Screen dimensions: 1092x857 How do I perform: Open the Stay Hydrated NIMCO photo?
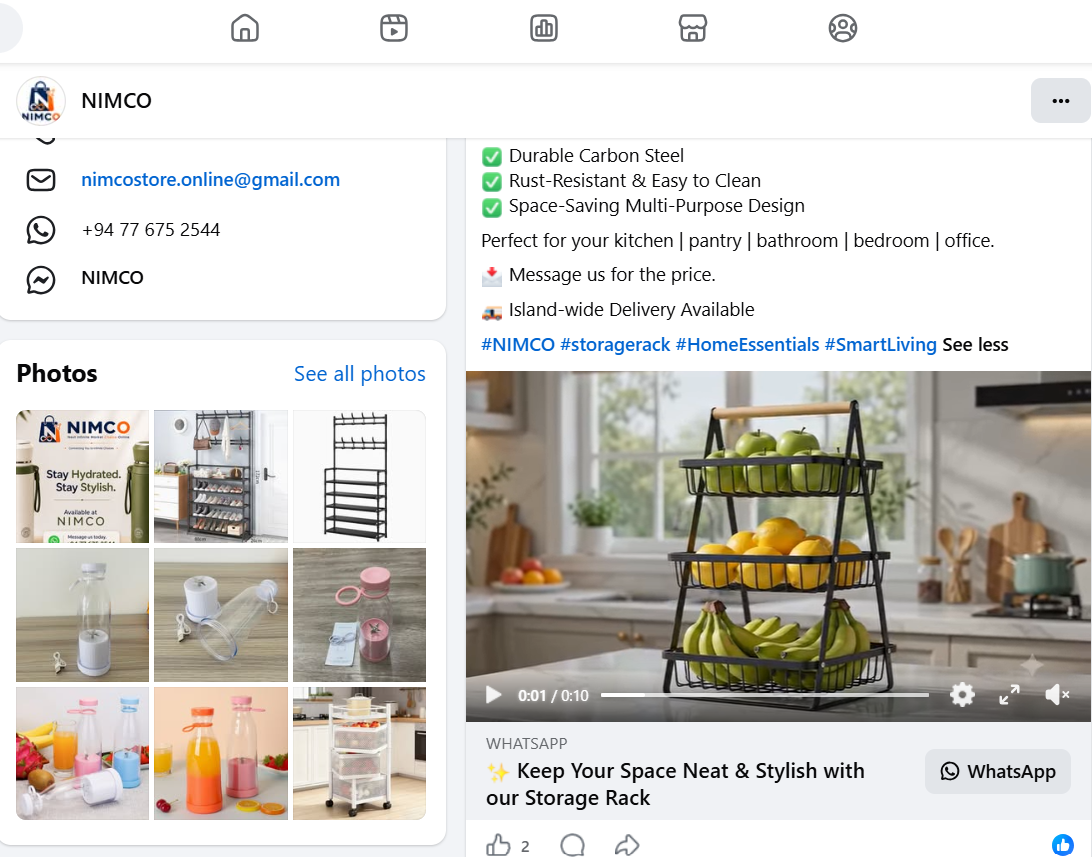[x=82, y=476]
